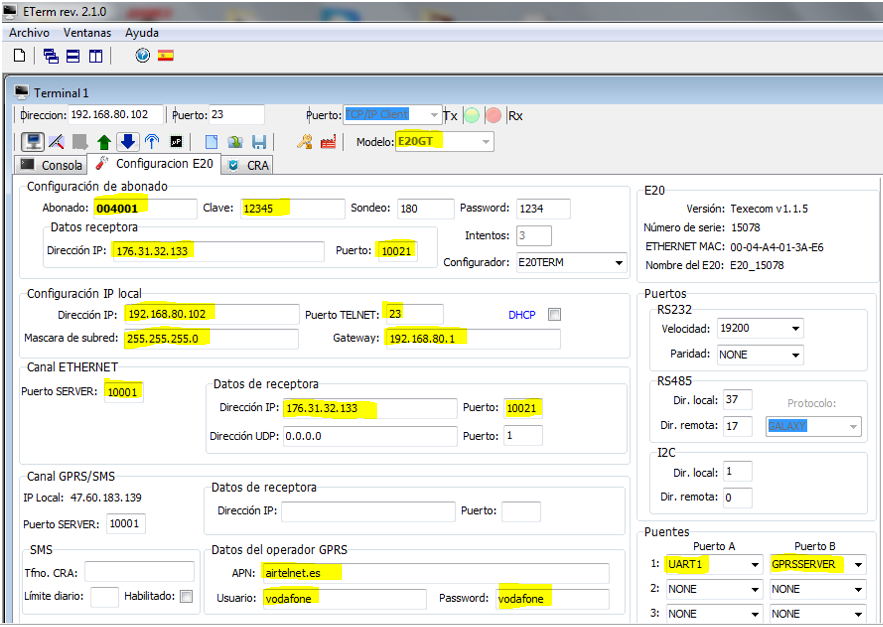883x627 pixels.
Task: Click the Abonado field containing 004001
Action: tap(145, 208)
